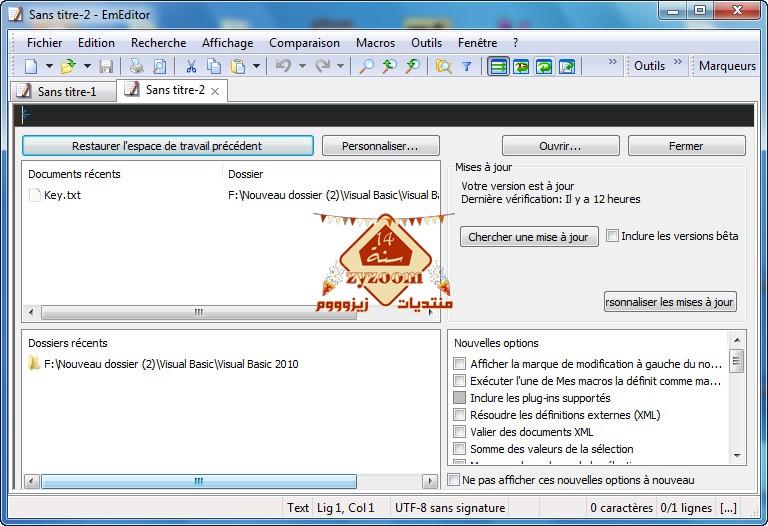The image size is (768, 526).
Task: Open the Comparaison menu
Action: tap(304, 43)
